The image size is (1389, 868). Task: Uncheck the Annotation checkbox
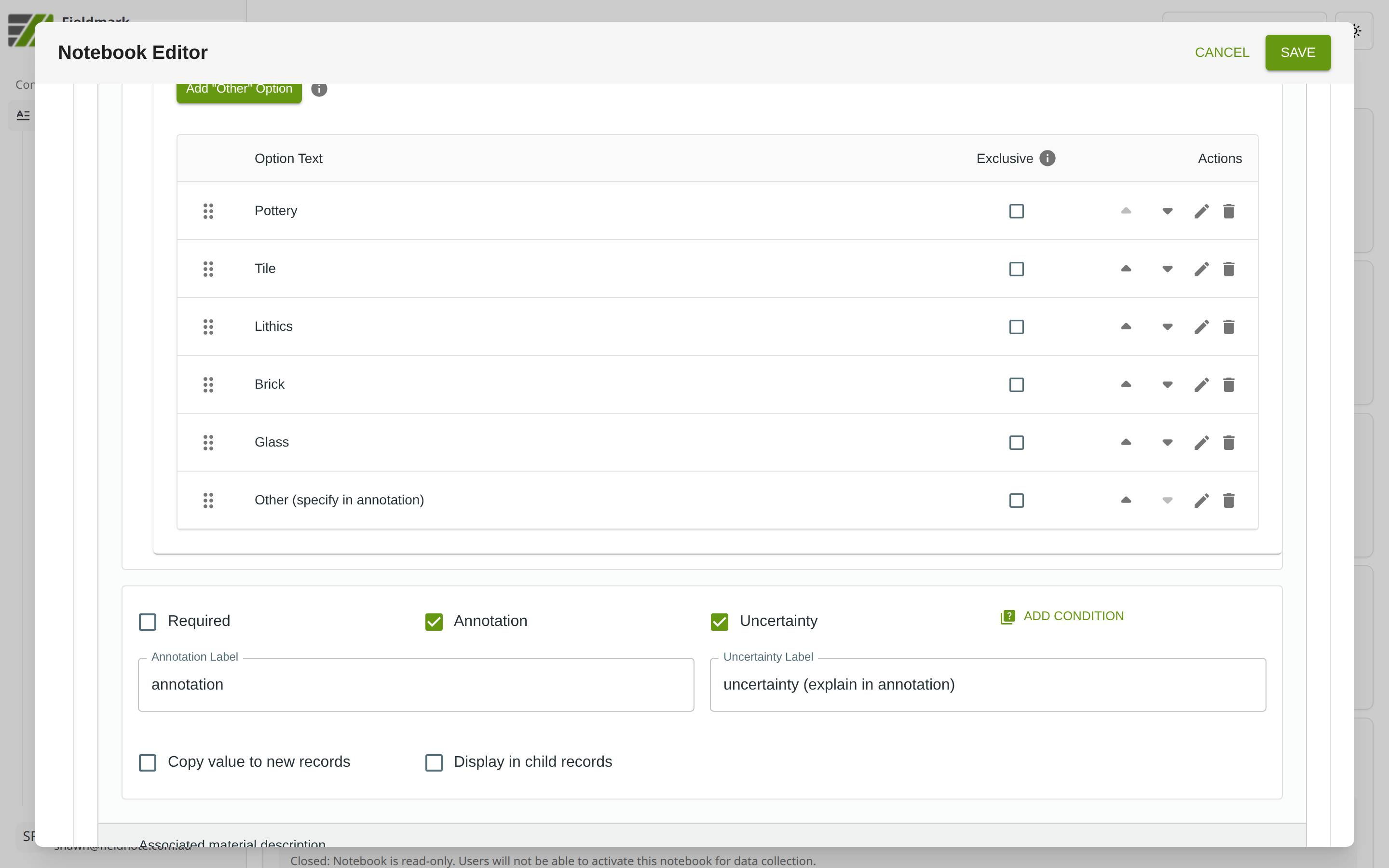(x=434, y=622)
